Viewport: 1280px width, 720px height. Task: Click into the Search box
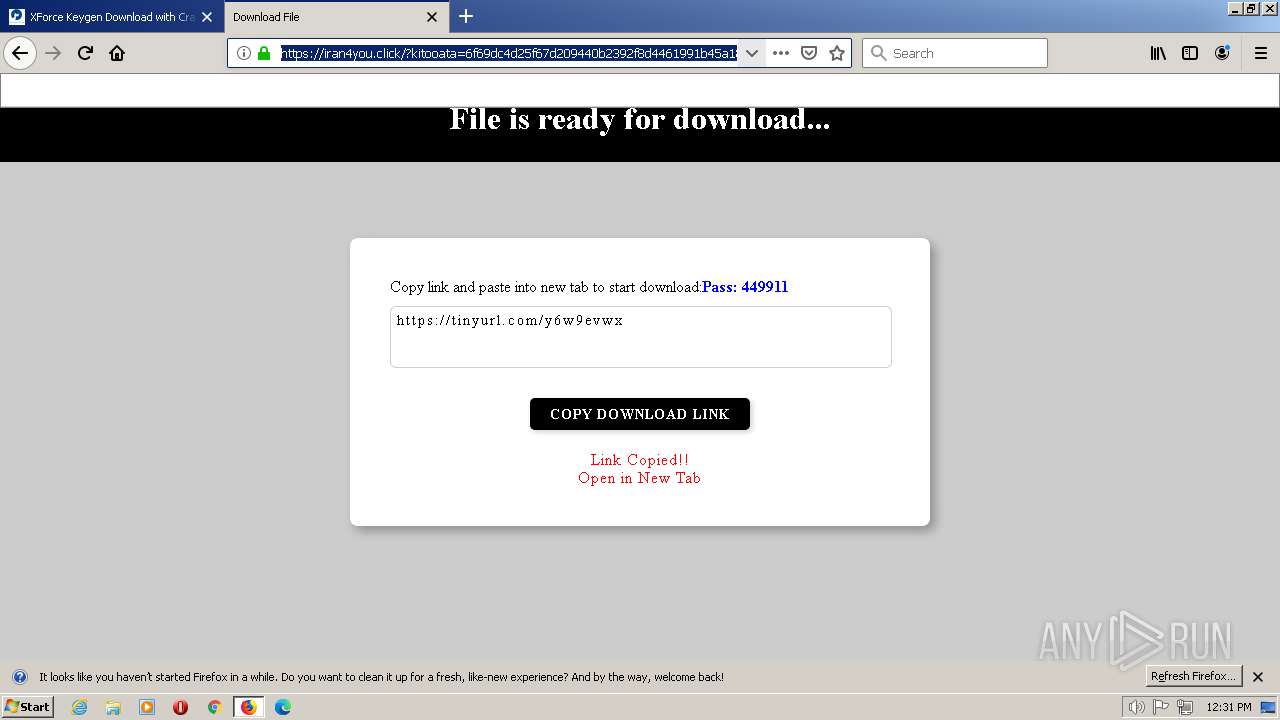point(955,53)
